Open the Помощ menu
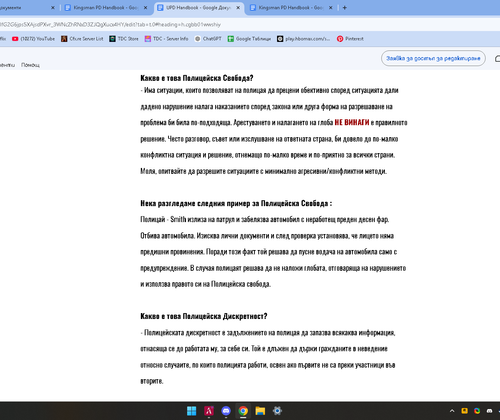 tap(30, 65)
